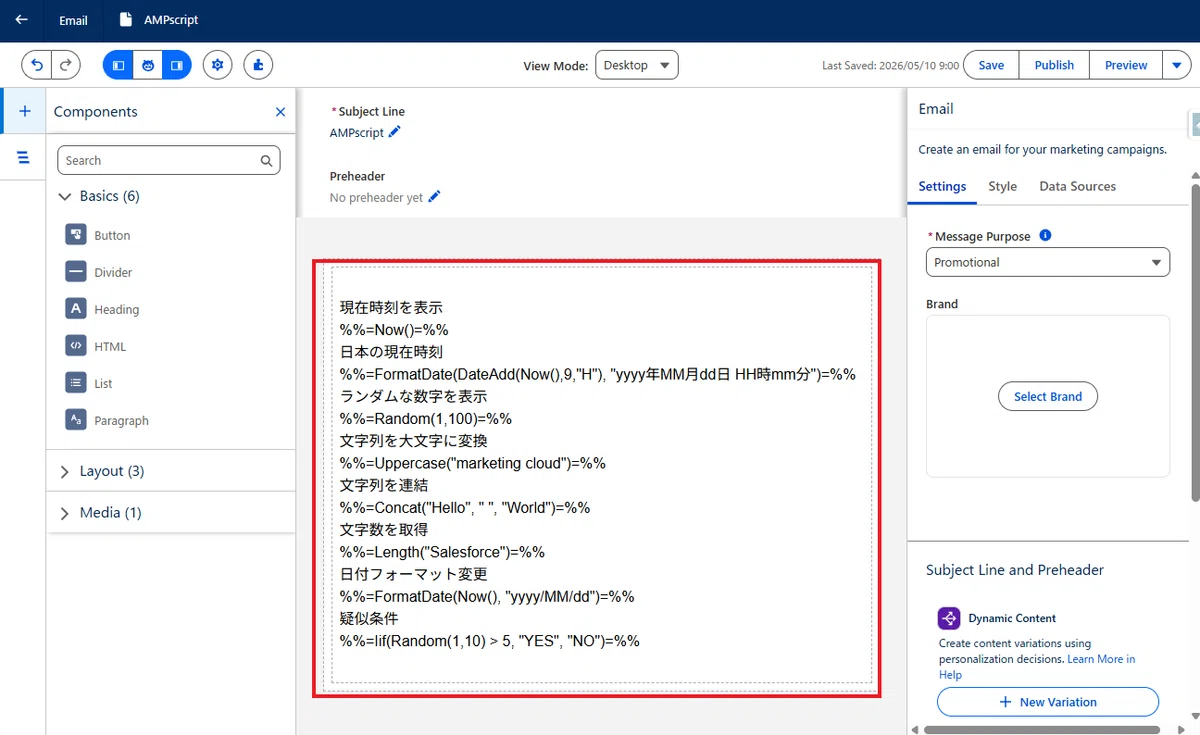This screenshot has height=735, width=1200.
Task: Click the Message Purpose info icon
Action: [x=1045, y=236]
